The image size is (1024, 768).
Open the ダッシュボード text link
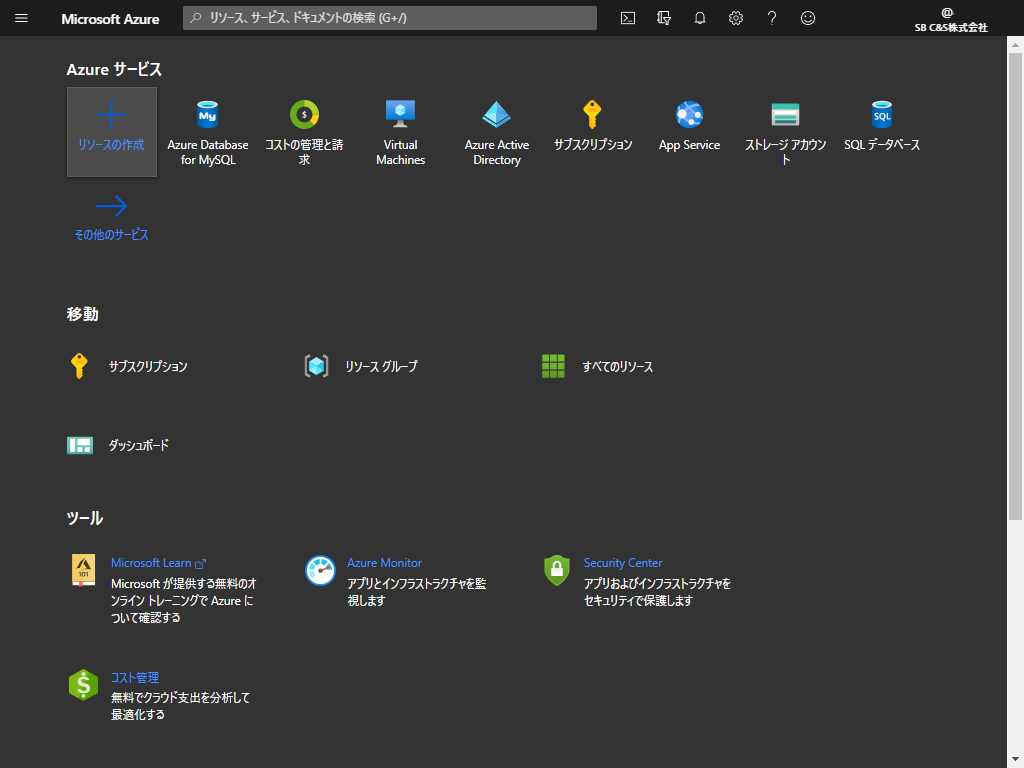click(x=138, y=445)
